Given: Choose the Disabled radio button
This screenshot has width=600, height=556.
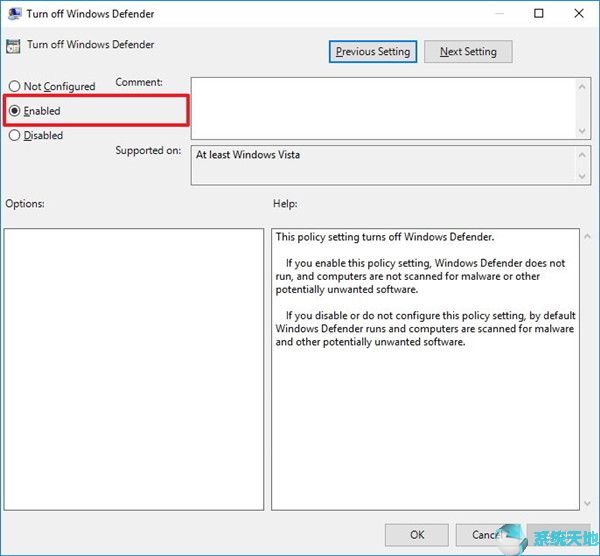Looking at the screenshot, I should (14, 135).
